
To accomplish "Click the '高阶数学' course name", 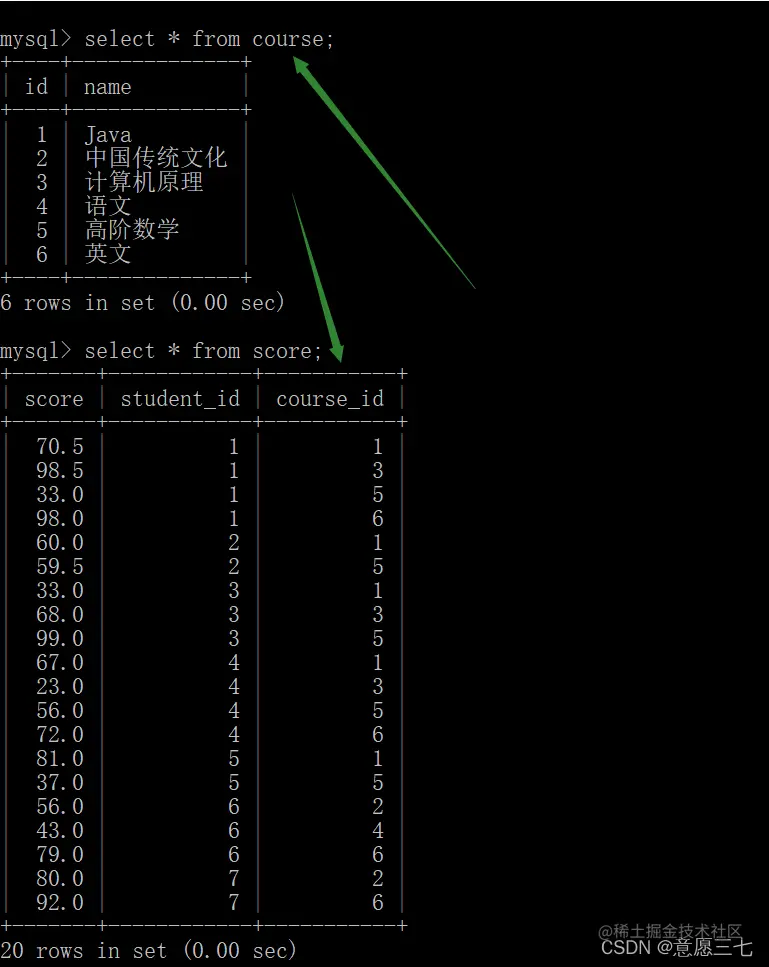I will click(x=132, y=229).
